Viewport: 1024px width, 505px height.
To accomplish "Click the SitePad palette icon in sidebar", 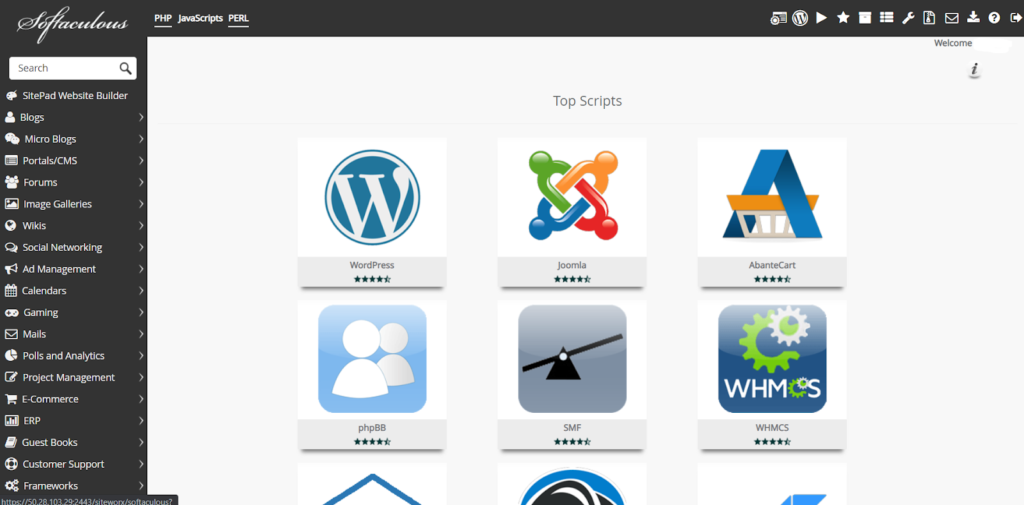I will 11,96.
